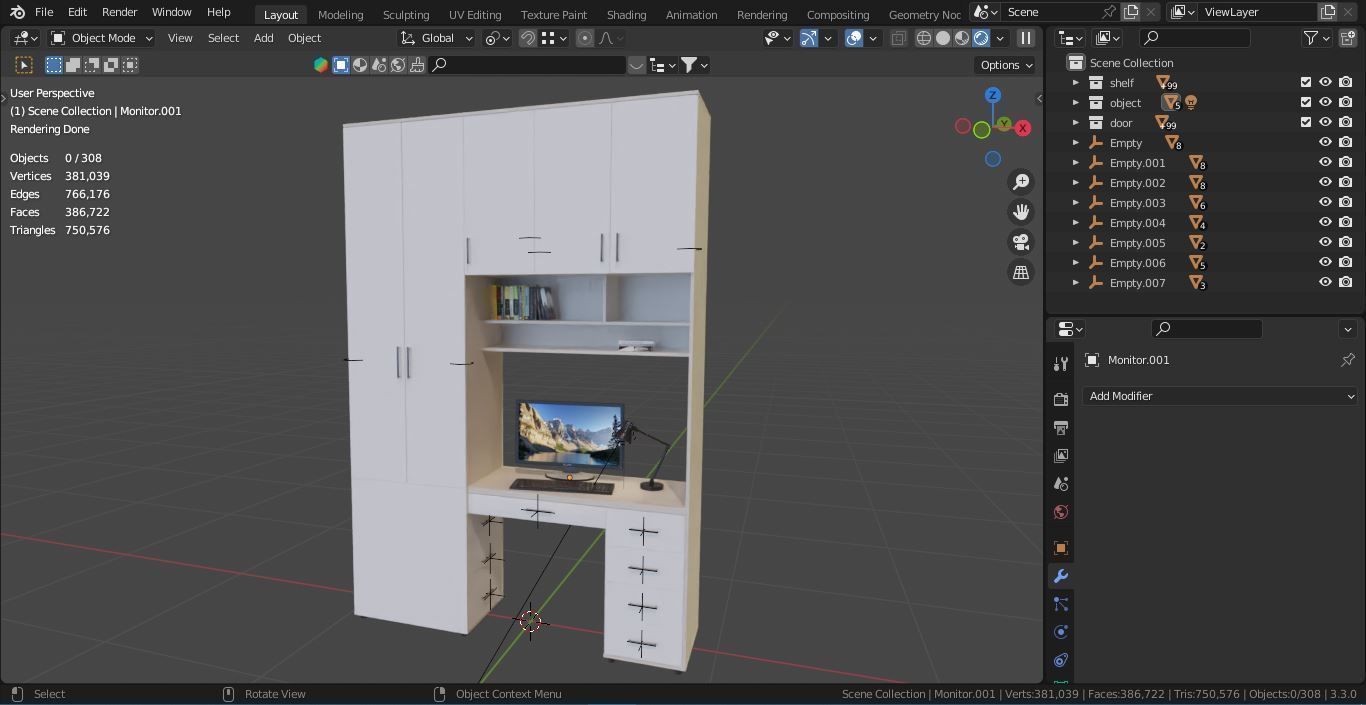
Task: Add new collection in outliner header
Action: pyautogui.click(x=1348, y=38)
